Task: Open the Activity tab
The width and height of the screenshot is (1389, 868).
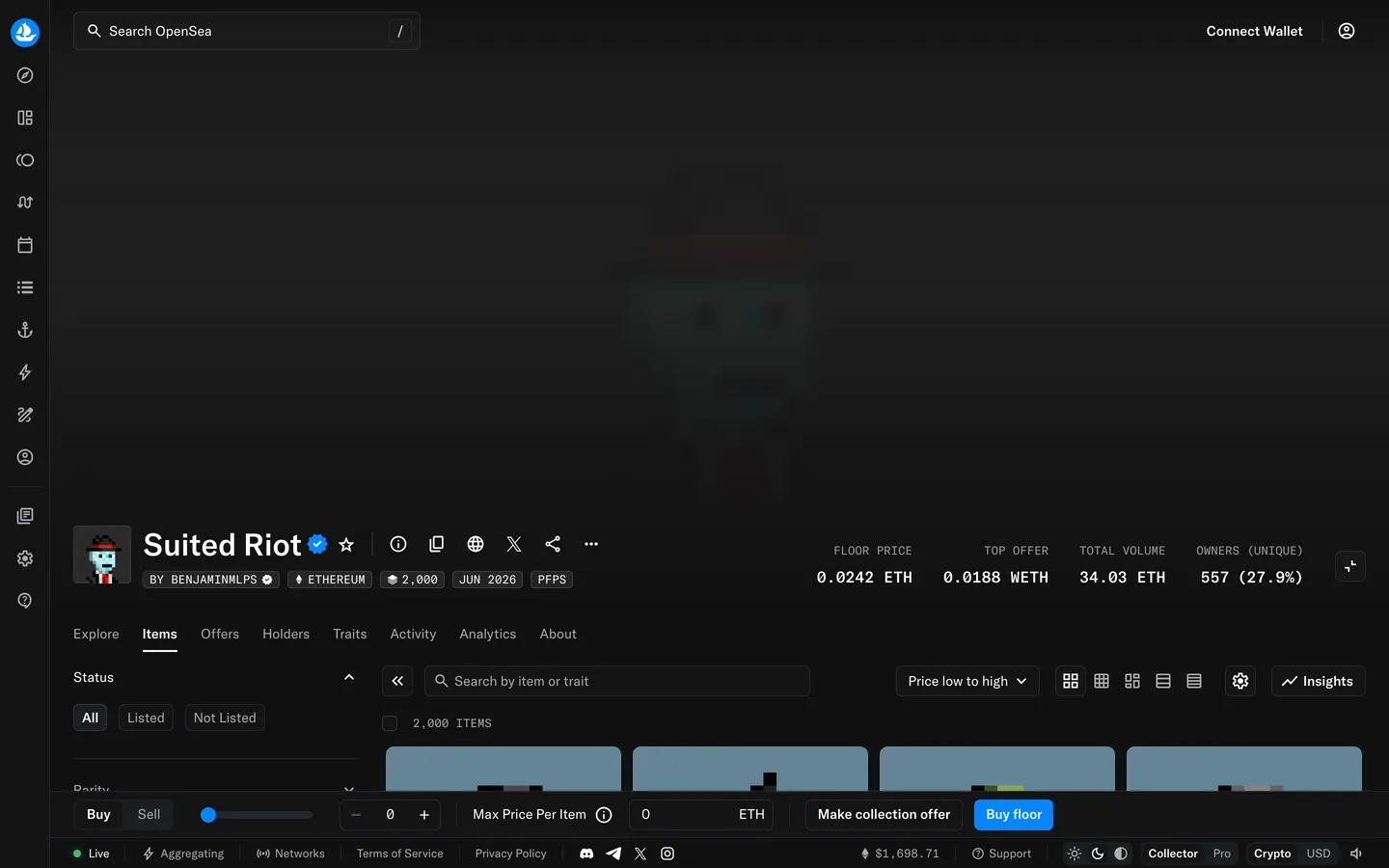Action: pos(413,635)
